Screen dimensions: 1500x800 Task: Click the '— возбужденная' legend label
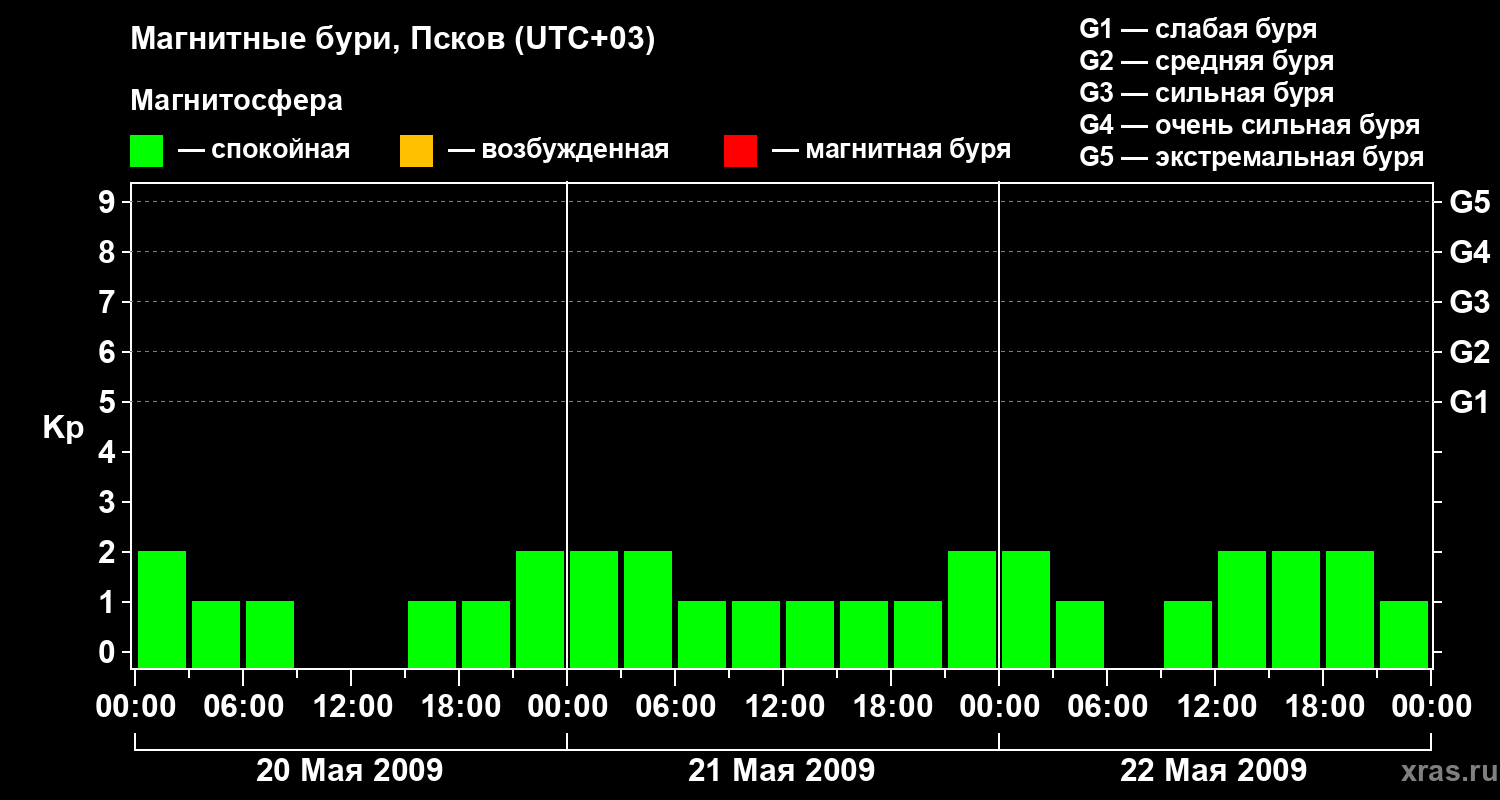pos(558,150)
